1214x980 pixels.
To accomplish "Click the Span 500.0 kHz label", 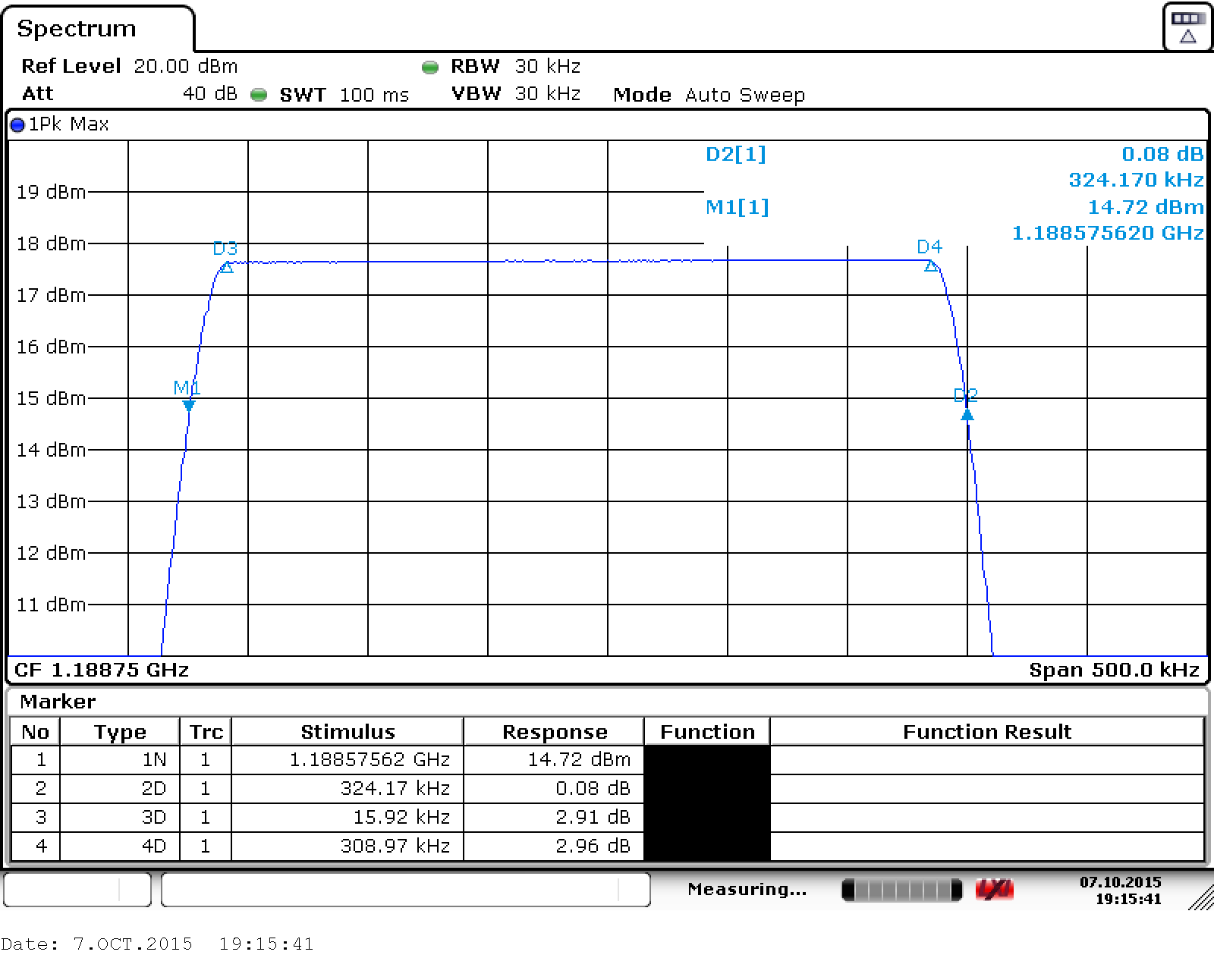I will coord(1114,670).
